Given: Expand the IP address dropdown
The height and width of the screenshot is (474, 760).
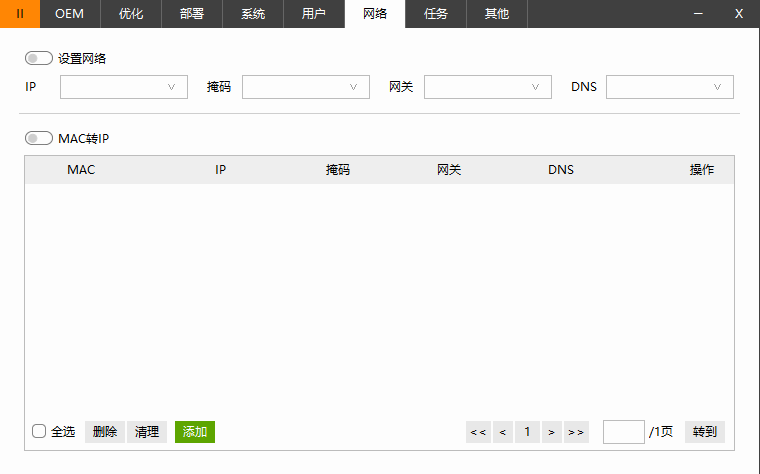Looking at the screenshot, I should click(x=124, y=87).
